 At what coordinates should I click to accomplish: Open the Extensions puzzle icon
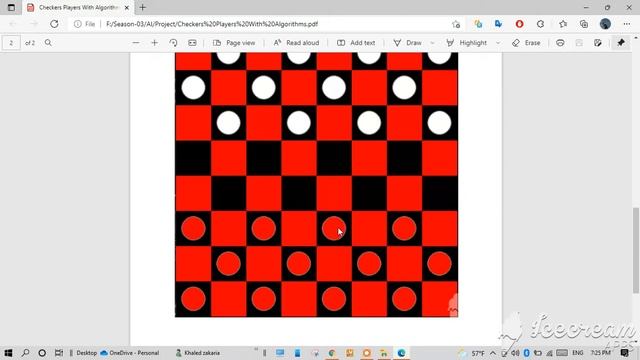(540, 24)
